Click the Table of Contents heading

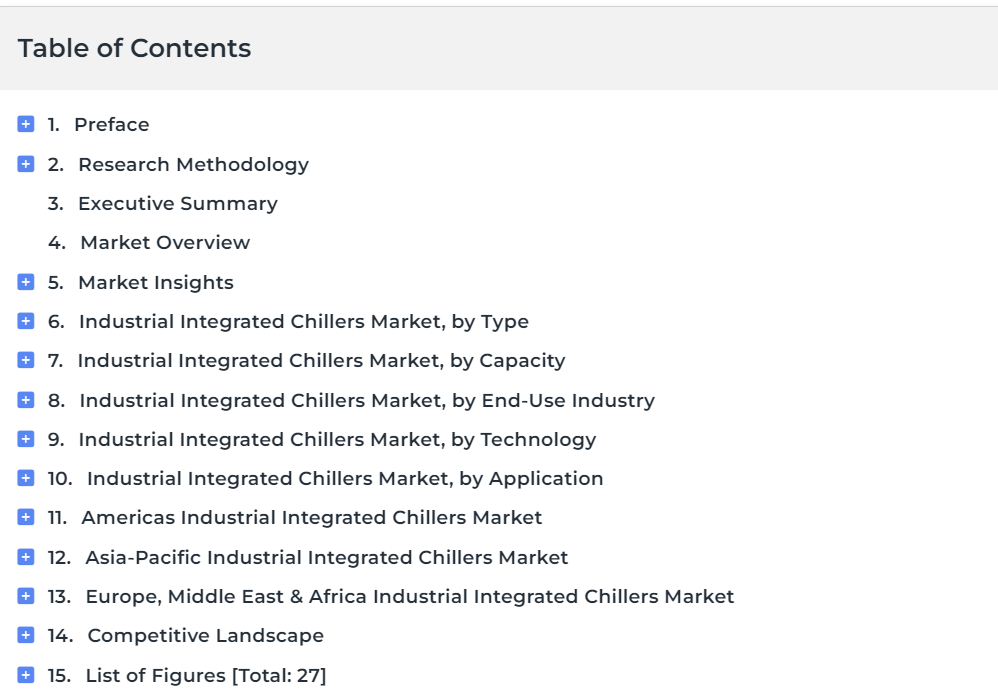pos(134,48)
